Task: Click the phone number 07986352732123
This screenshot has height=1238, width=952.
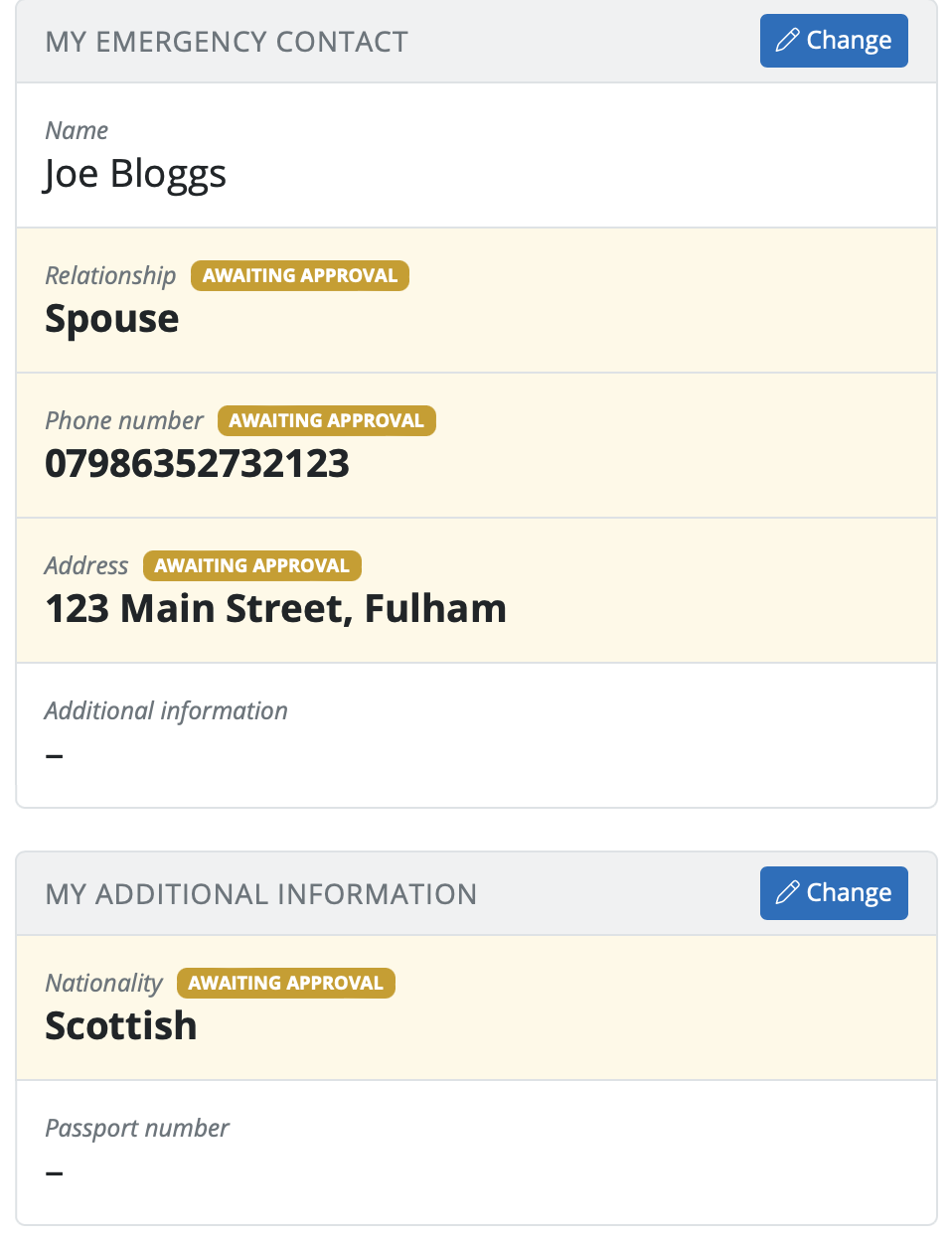Action: coord(197,464)
